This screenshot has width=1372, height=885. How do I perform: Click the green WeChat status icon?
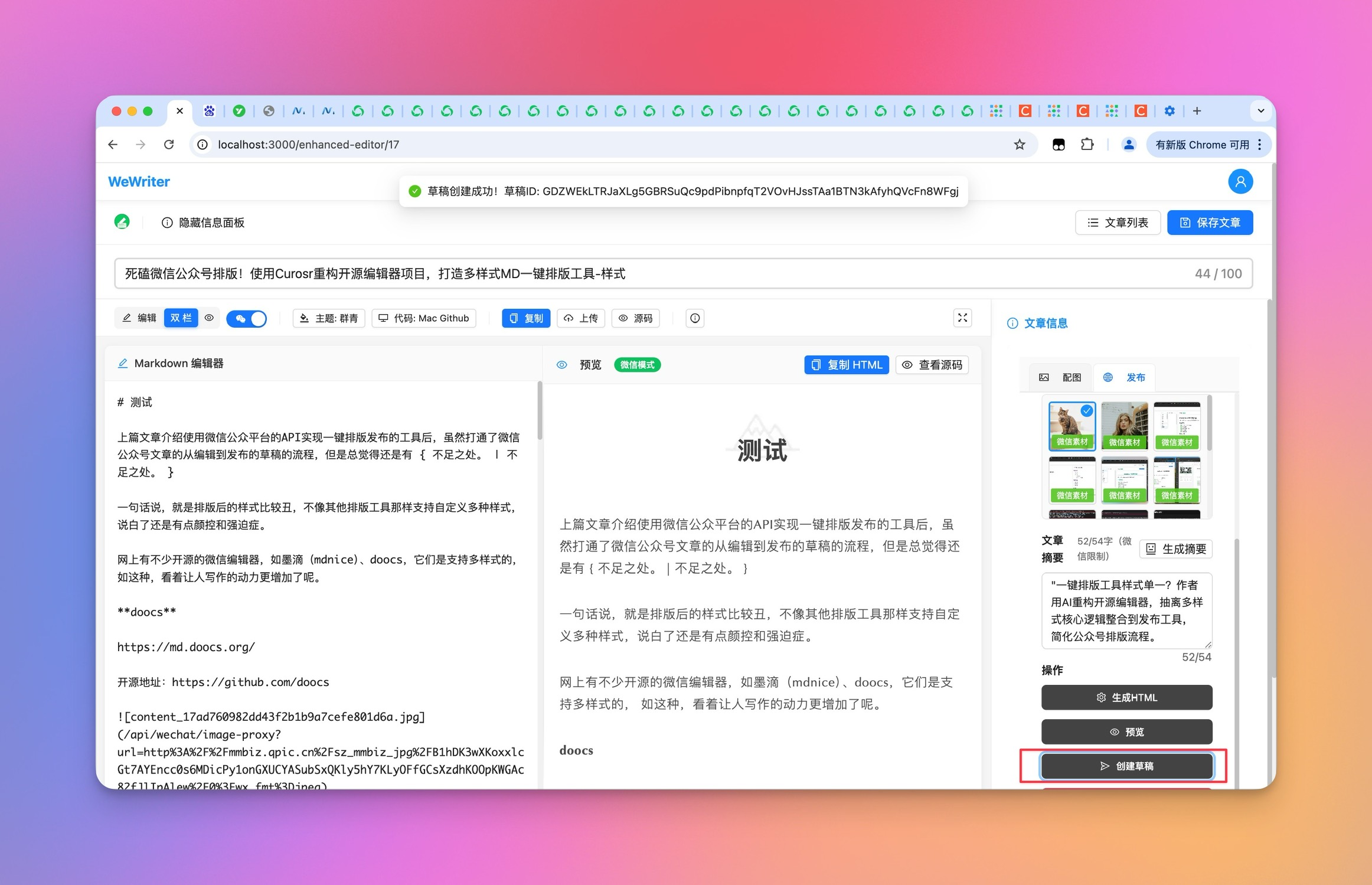point(122,222)
